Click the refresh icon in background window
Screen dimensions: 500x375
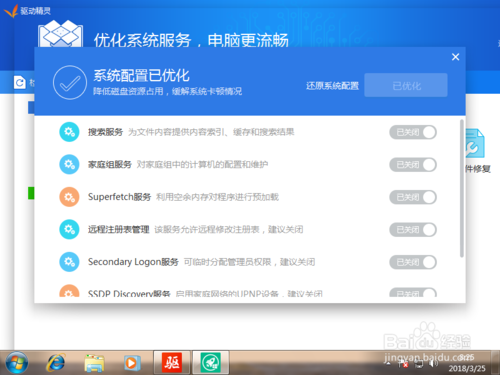coord(20,82)
